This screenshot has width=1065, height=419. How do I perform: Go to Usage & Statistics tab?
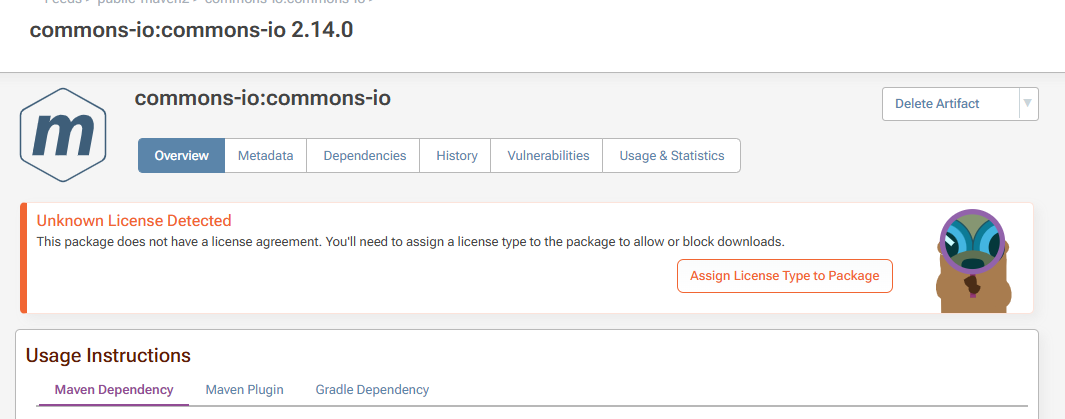[x=671, y=156]
